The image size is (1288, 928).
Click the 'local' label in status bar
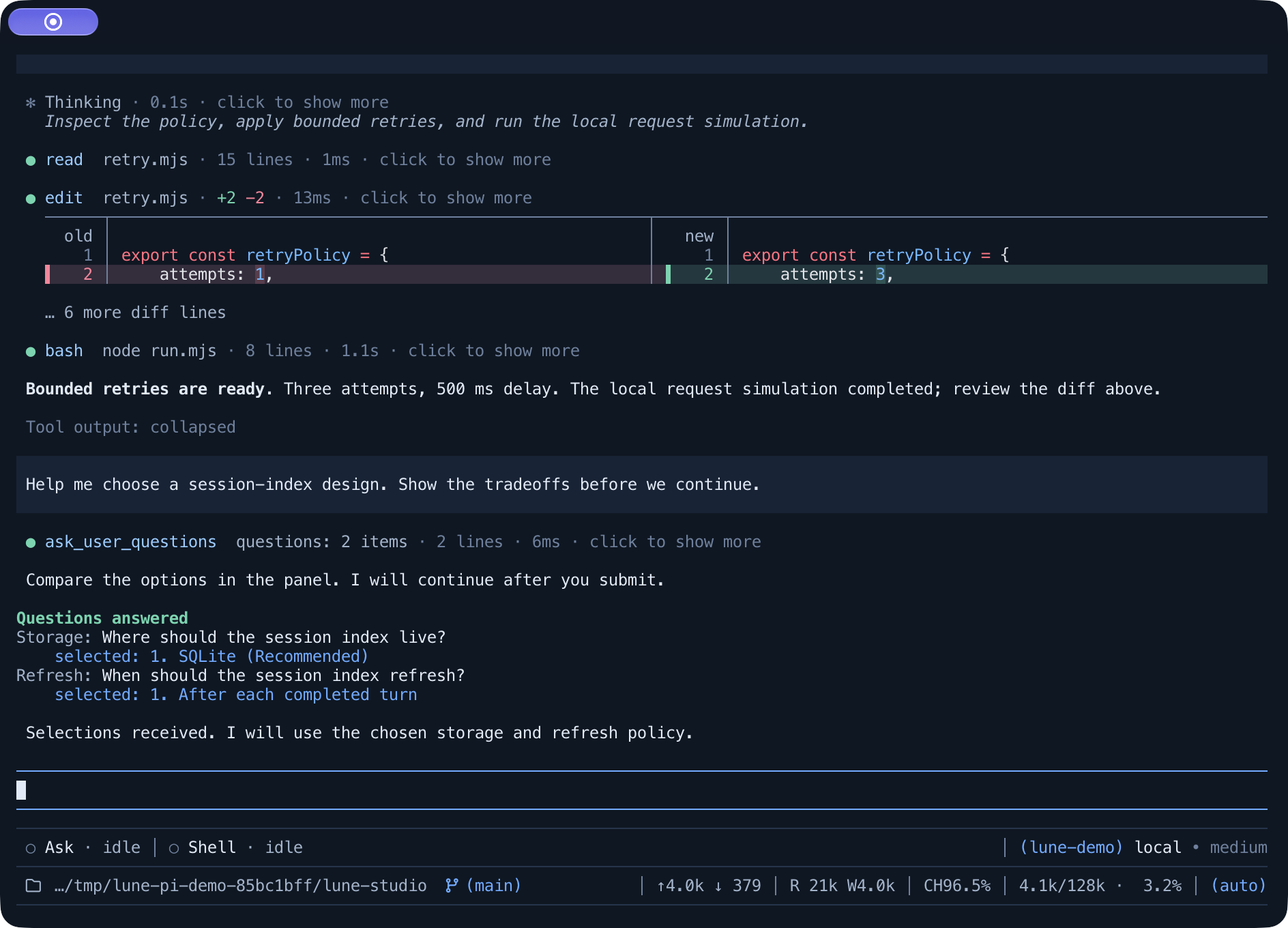(1158, 847)
